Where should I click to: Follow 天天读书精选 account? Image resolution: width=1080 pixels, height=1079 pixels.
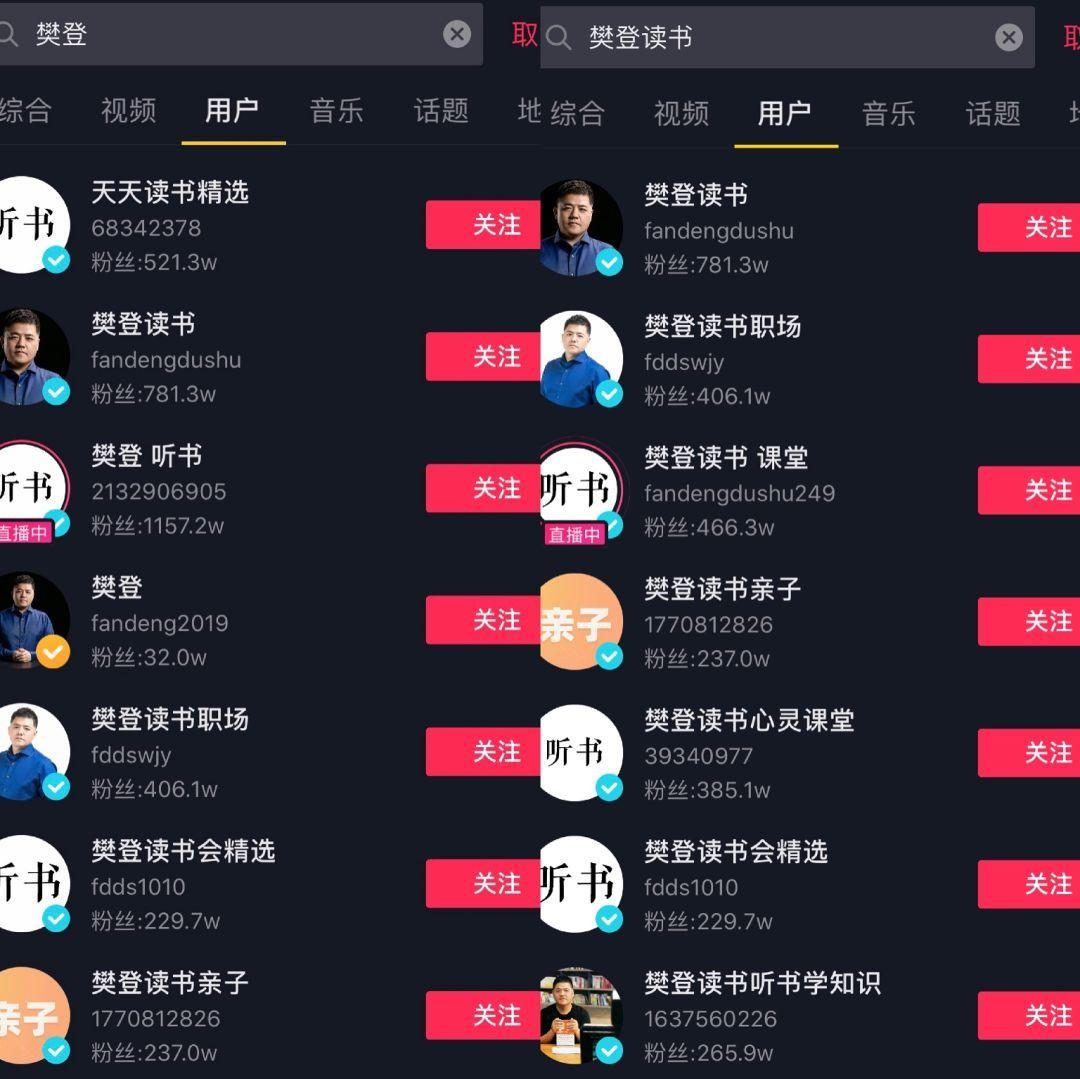coord(483,224)
